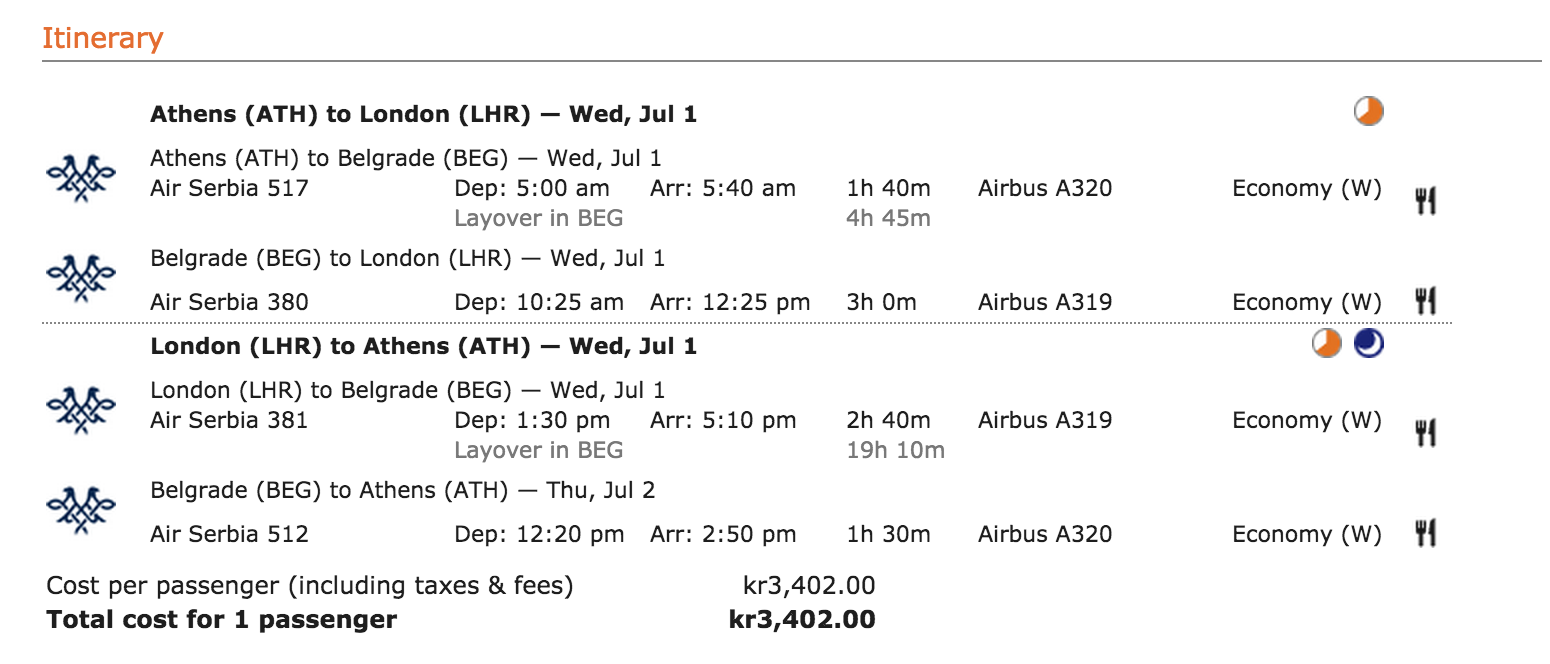Click the meal icon on flight 512's row
This screenshot has width=1550, height=664.
point(1426,533)
